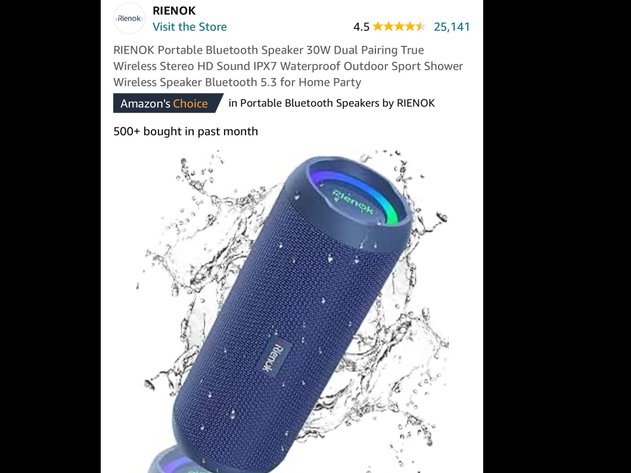Image resolution: width=631 pixels, height=473 pixels.
Task: Click the glowing Rienok logo on speaker top
Action: click(x=353, y=201)
